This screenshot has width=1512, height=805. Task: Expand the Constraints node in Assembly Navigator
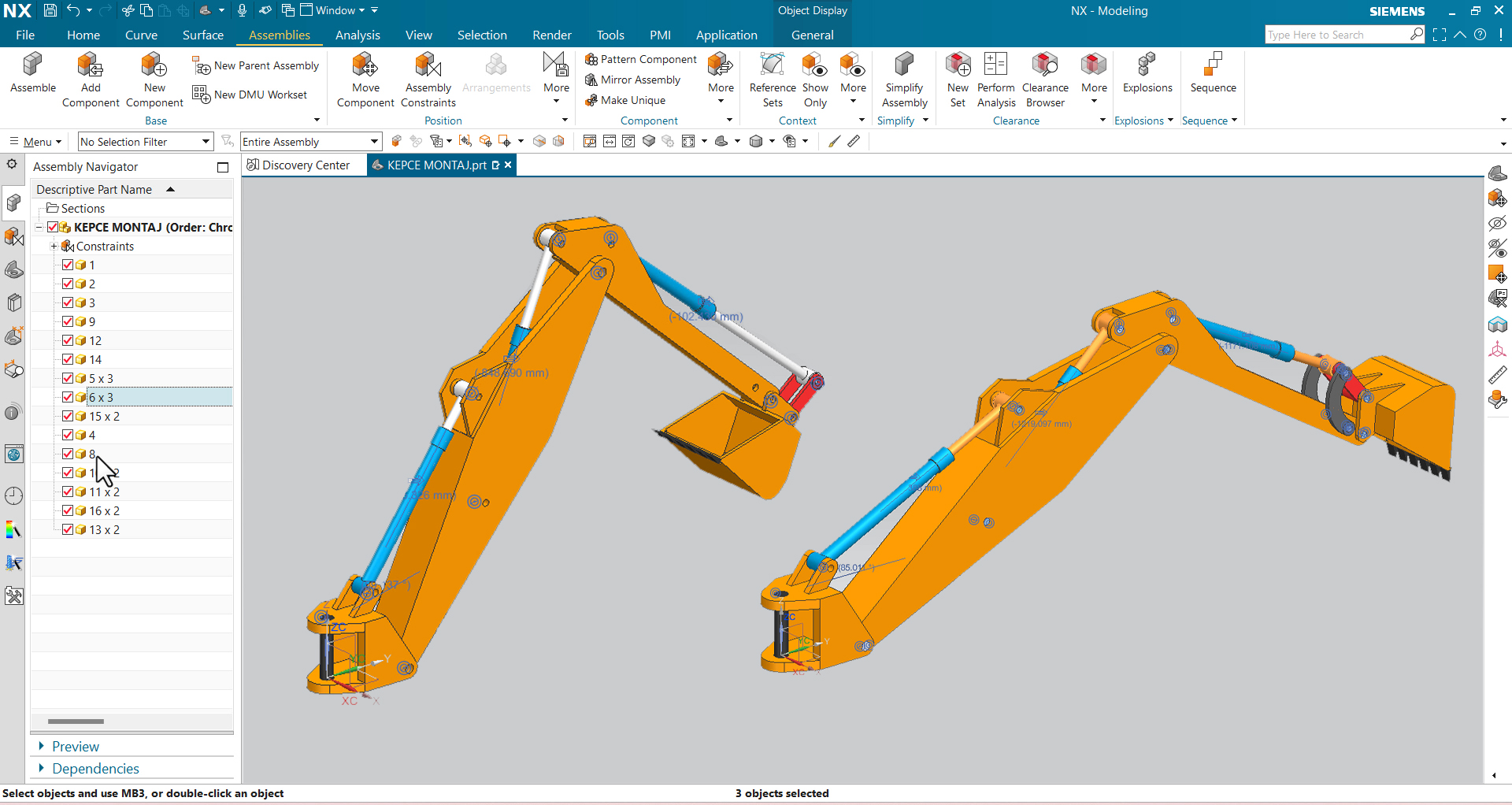[52, 246]
